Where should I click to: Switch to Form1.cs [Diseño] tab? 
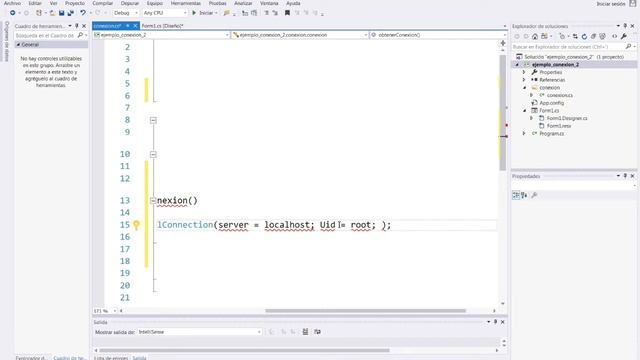tap(162, 26)
